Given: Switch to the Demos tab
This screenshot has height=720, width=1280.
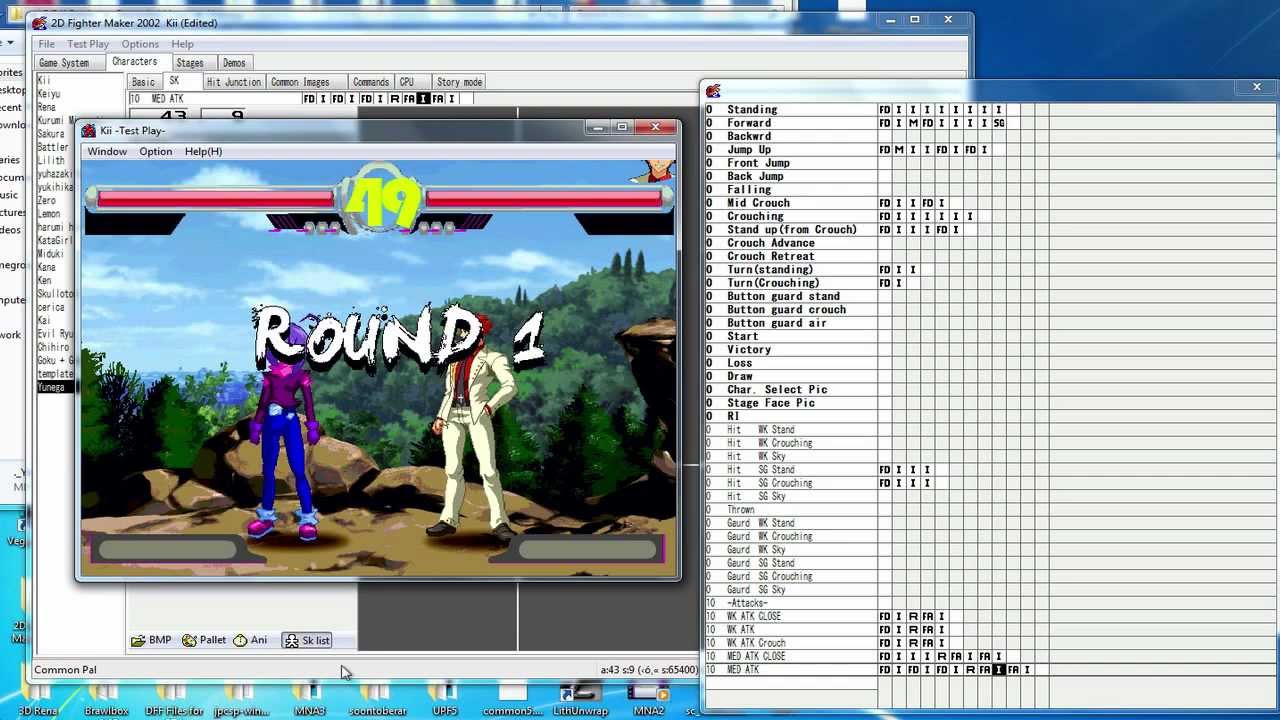Looking at the screenshot, I should (x=234, y=63).
